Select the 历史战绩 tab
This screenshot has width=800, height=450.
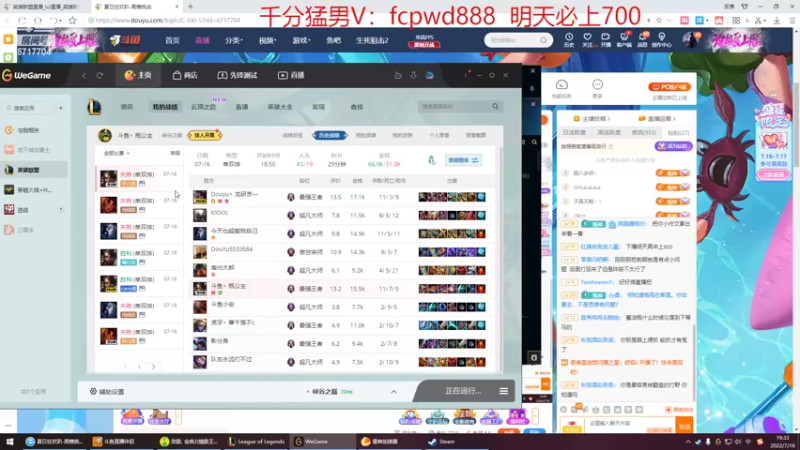pos(329,135)
